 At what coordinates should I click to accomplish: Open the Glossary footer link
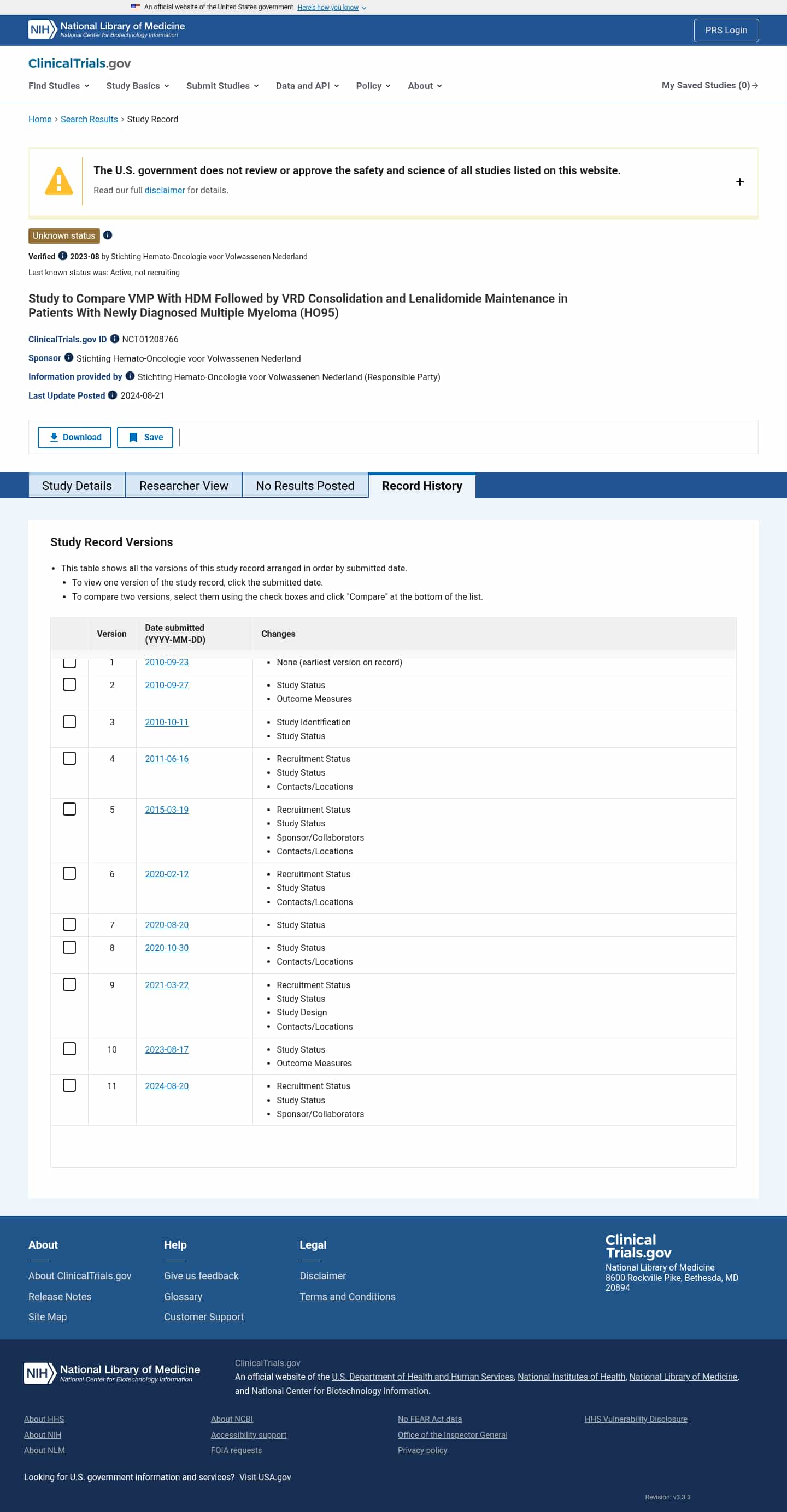click(x=183, y=1296)
